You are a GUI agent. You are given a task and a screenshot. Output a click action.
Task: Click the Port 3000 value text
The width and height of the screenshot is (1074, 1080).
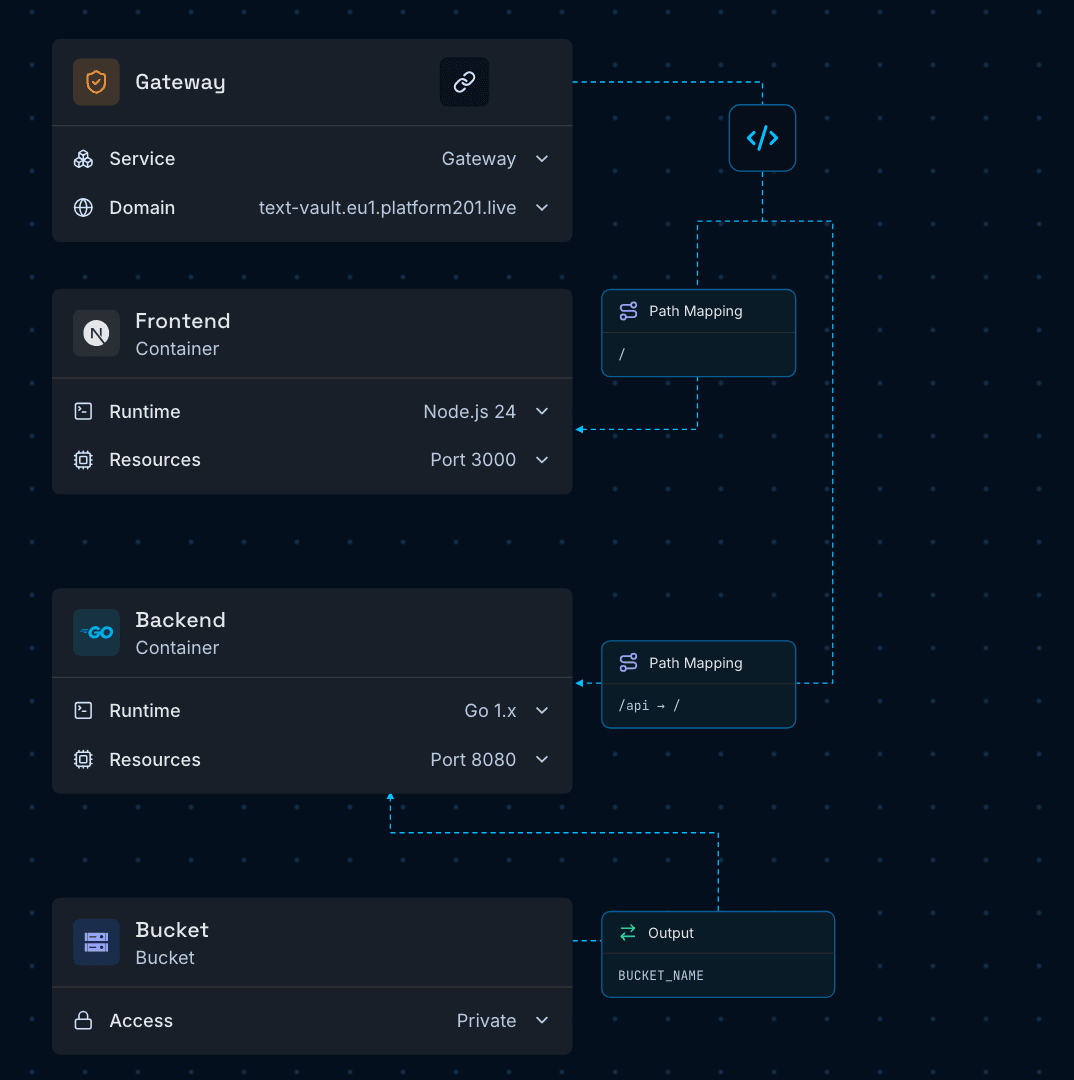pos(473,459)
